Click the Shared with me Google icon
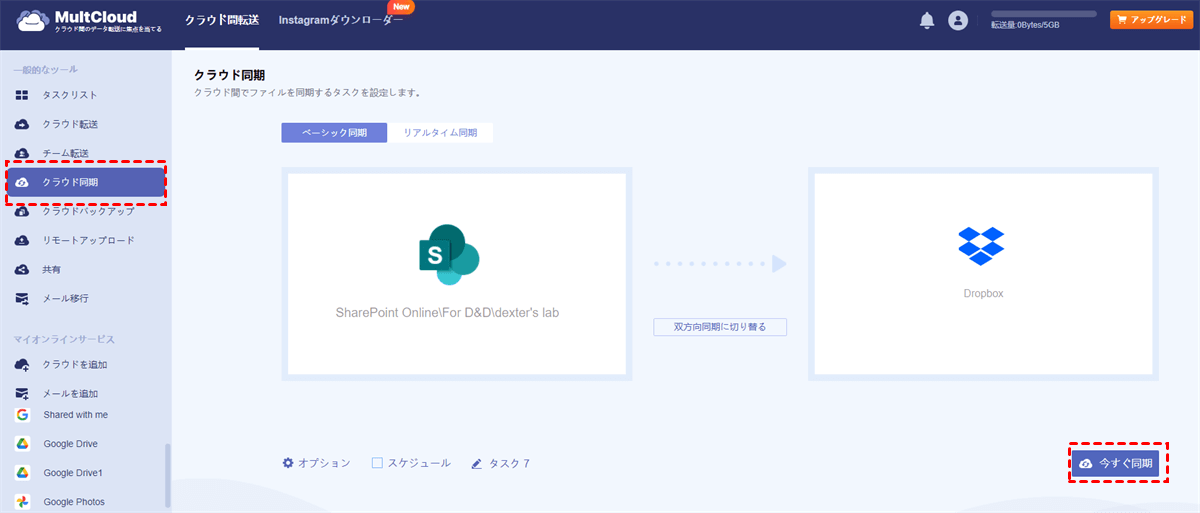Screen dimensions: 1200x513 coord(22,414)
